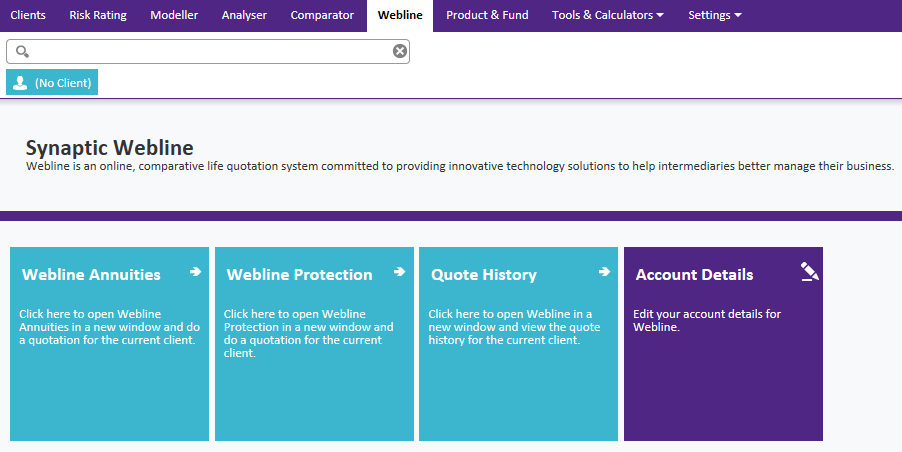This screenshot has height=452, width=902.
Task: Click the Quote History description text
Action: coord(514,327)
